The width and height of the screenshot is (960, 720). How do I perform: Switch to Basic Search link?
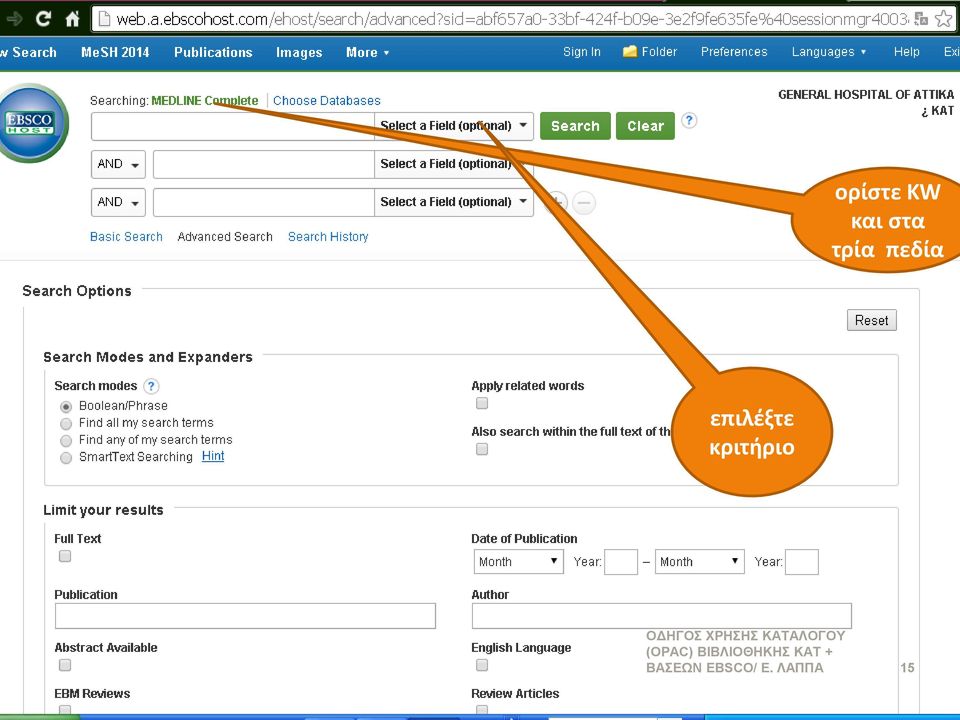[126, 237]
